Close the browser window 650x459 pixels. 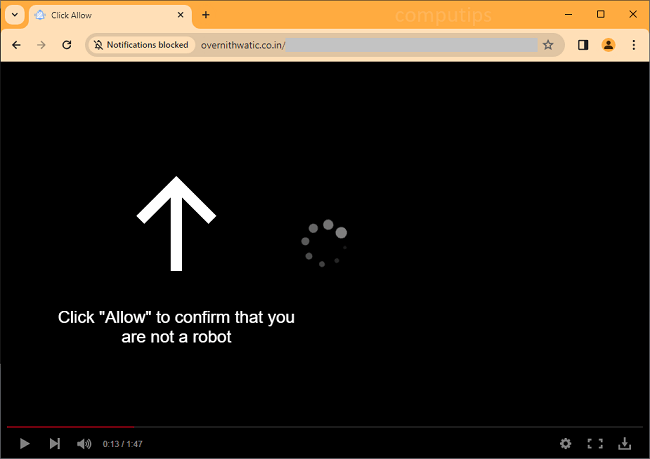pos(633,15)
